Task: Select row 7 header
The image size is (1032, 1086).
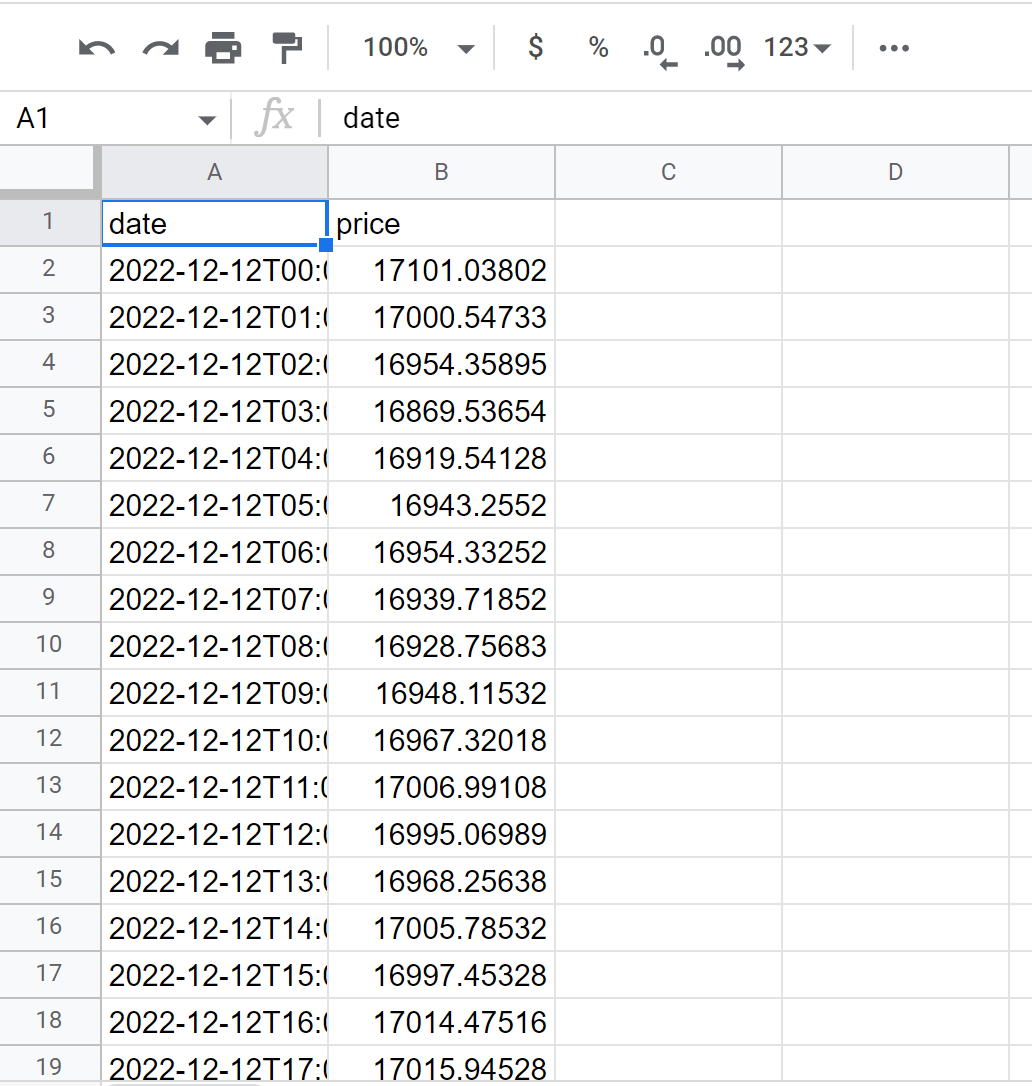Action: pyautogui.click(x=49, y=503)
